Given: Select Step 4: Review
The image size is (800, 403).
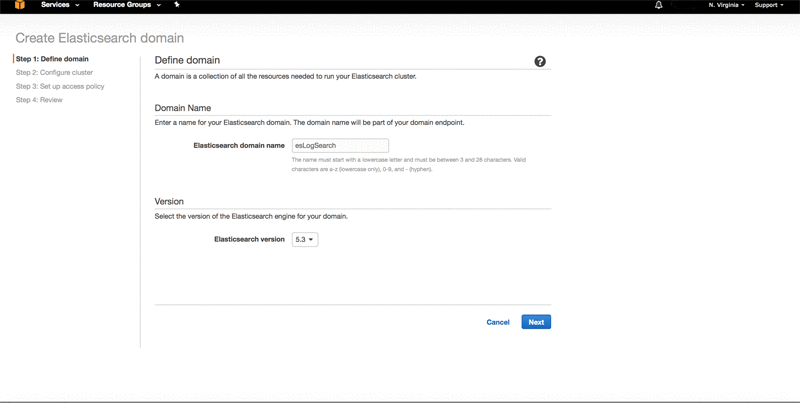Looking at the screenshot, I should [x=39, y=100].
